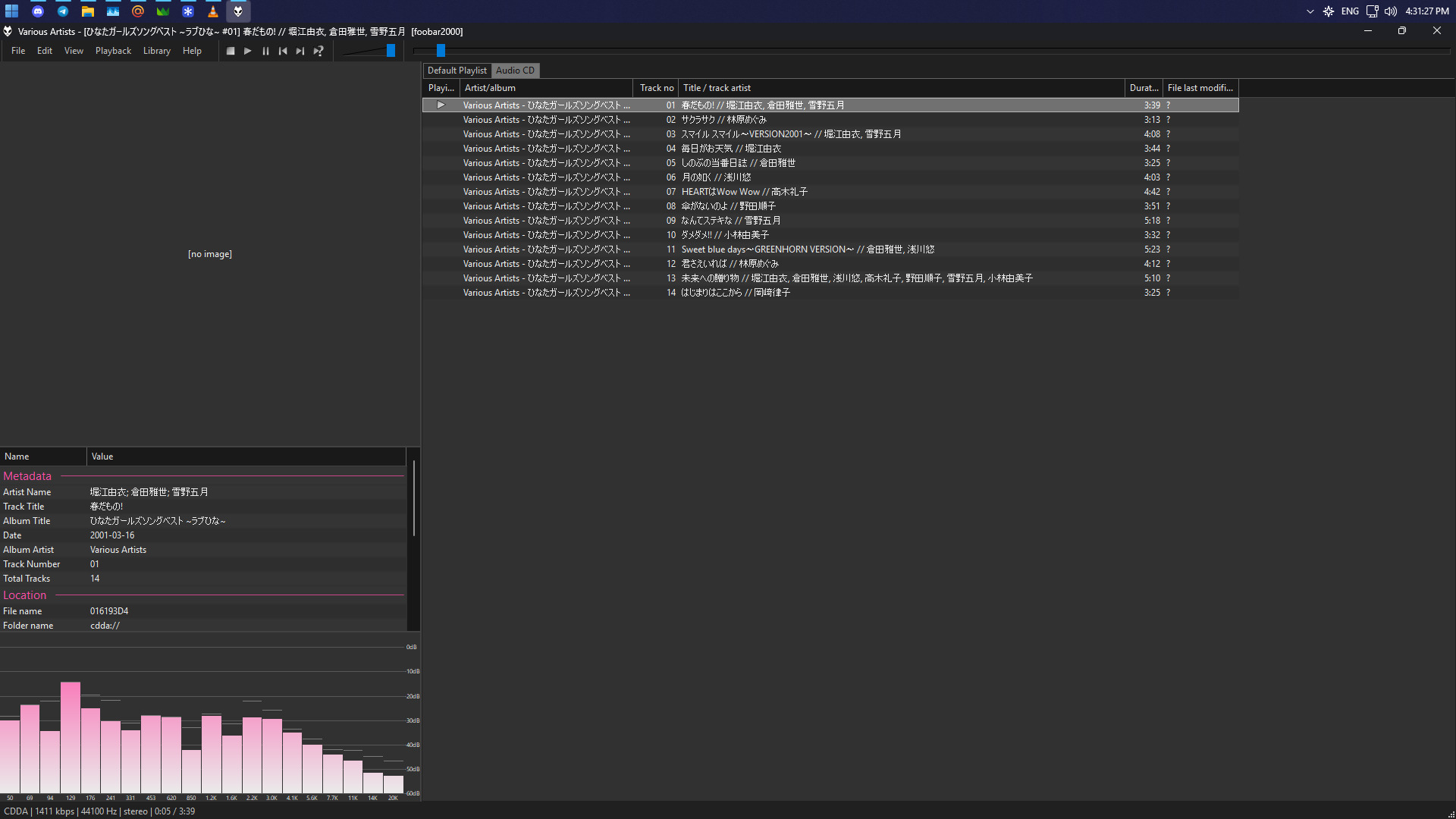The image size is (1456, 819).
Task: Select track 07 HEARTはWow Wow
Action: pyautogui.click(x=830, y=192)
